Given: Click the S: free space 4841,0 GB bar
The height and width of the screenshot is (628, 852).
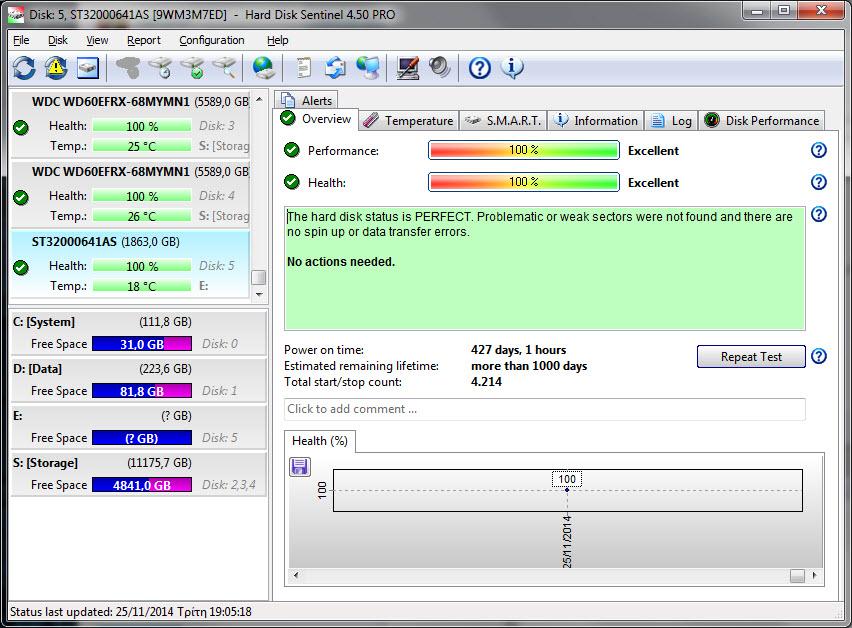Looking at the screenshot, I should [142, 485].
